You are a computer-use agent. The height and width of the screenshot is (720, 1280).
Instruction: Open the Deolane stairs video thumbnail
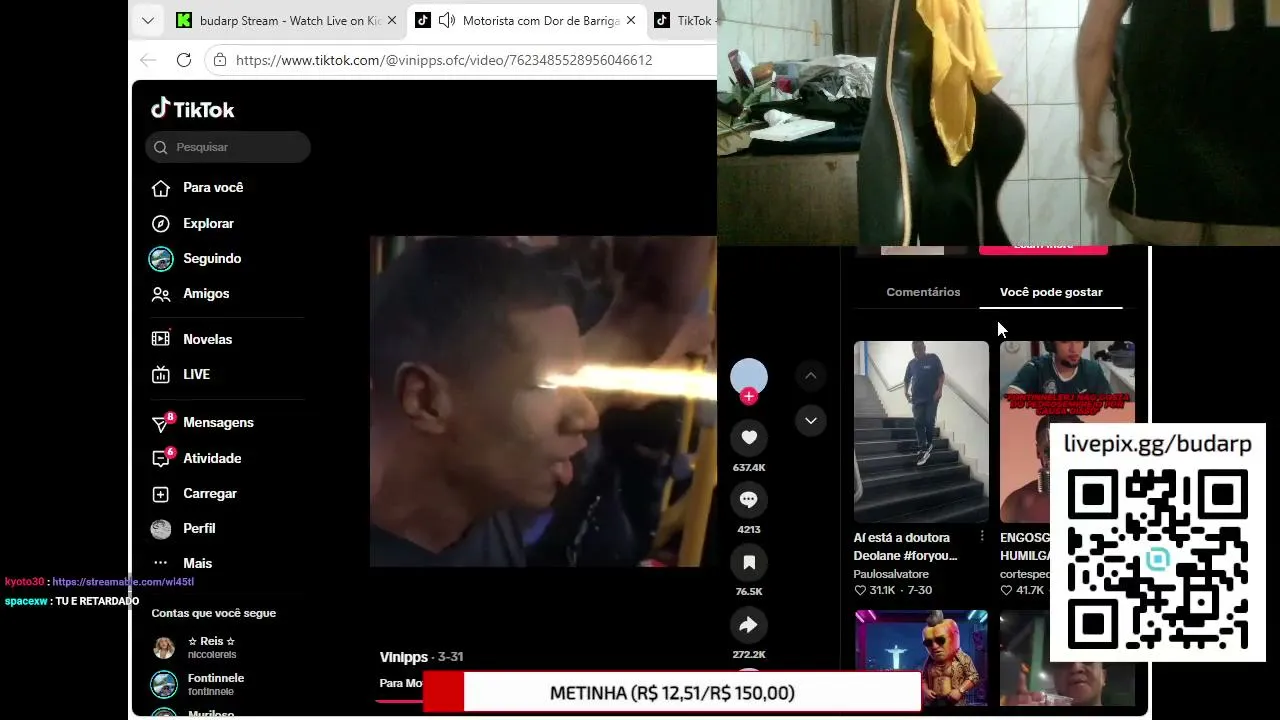[921, 432]
